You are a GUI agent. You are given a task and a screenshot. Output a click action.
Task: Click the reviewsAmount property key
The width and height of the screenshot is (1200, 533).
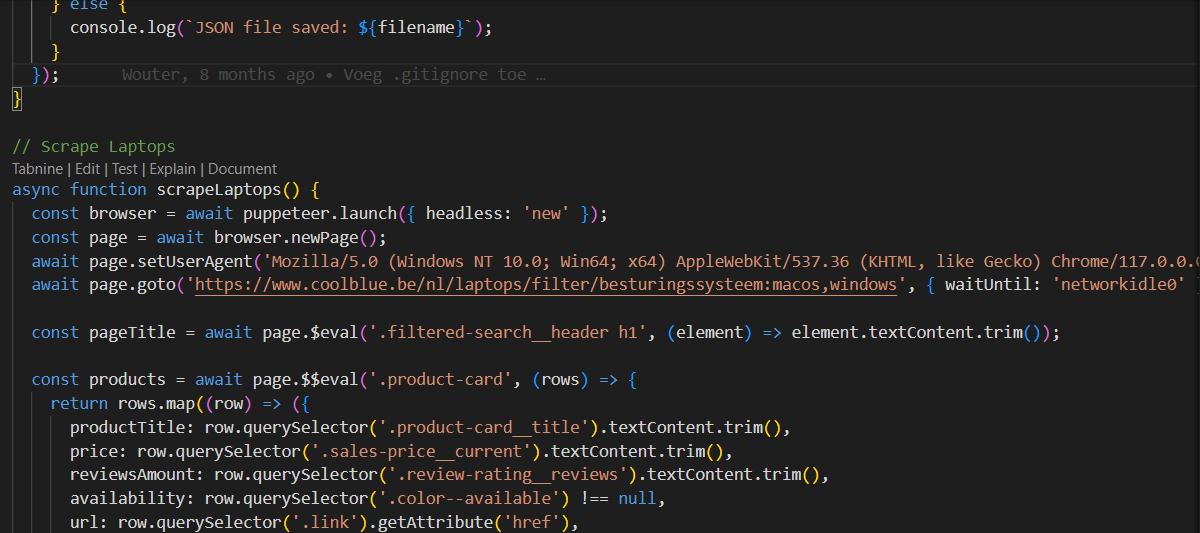[132, 474]
